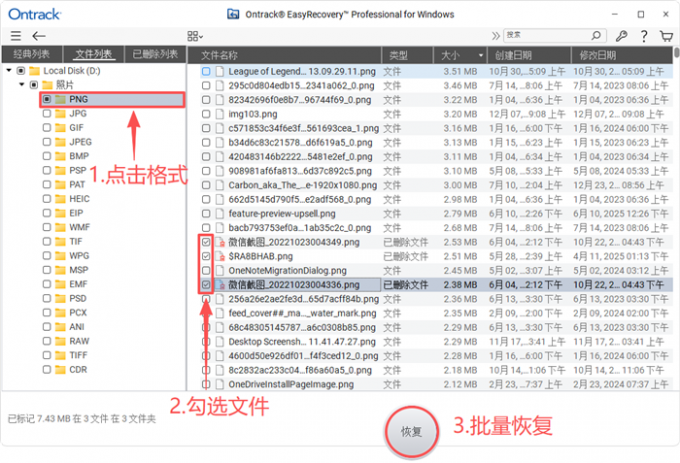The height and width of the screenshot is (463, 680).
Task: Select the JPEG folder in tree
Action: coord(81,142)
